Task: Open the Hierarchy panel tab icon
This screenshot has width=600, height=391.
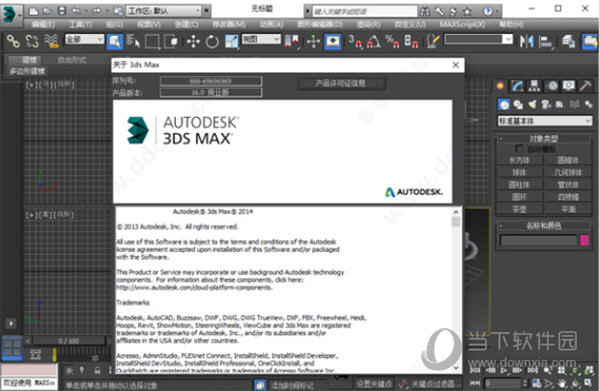Action: click(x=534, y=86)
